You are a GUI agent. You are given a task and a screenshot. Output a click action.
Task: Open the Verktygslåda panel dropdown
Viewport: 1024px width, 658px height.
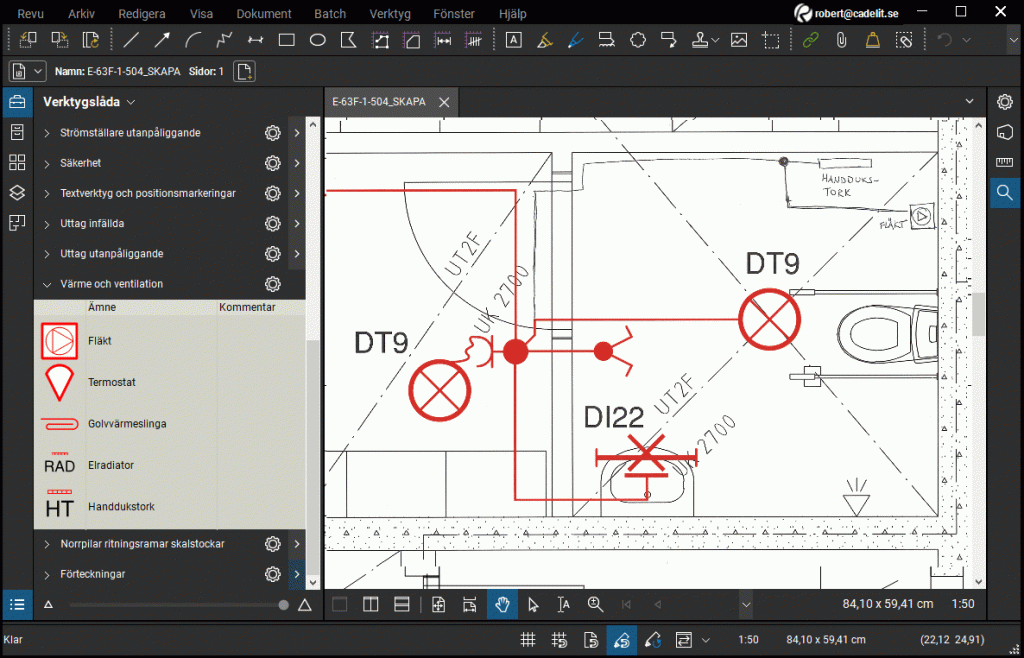coord(131,102)
